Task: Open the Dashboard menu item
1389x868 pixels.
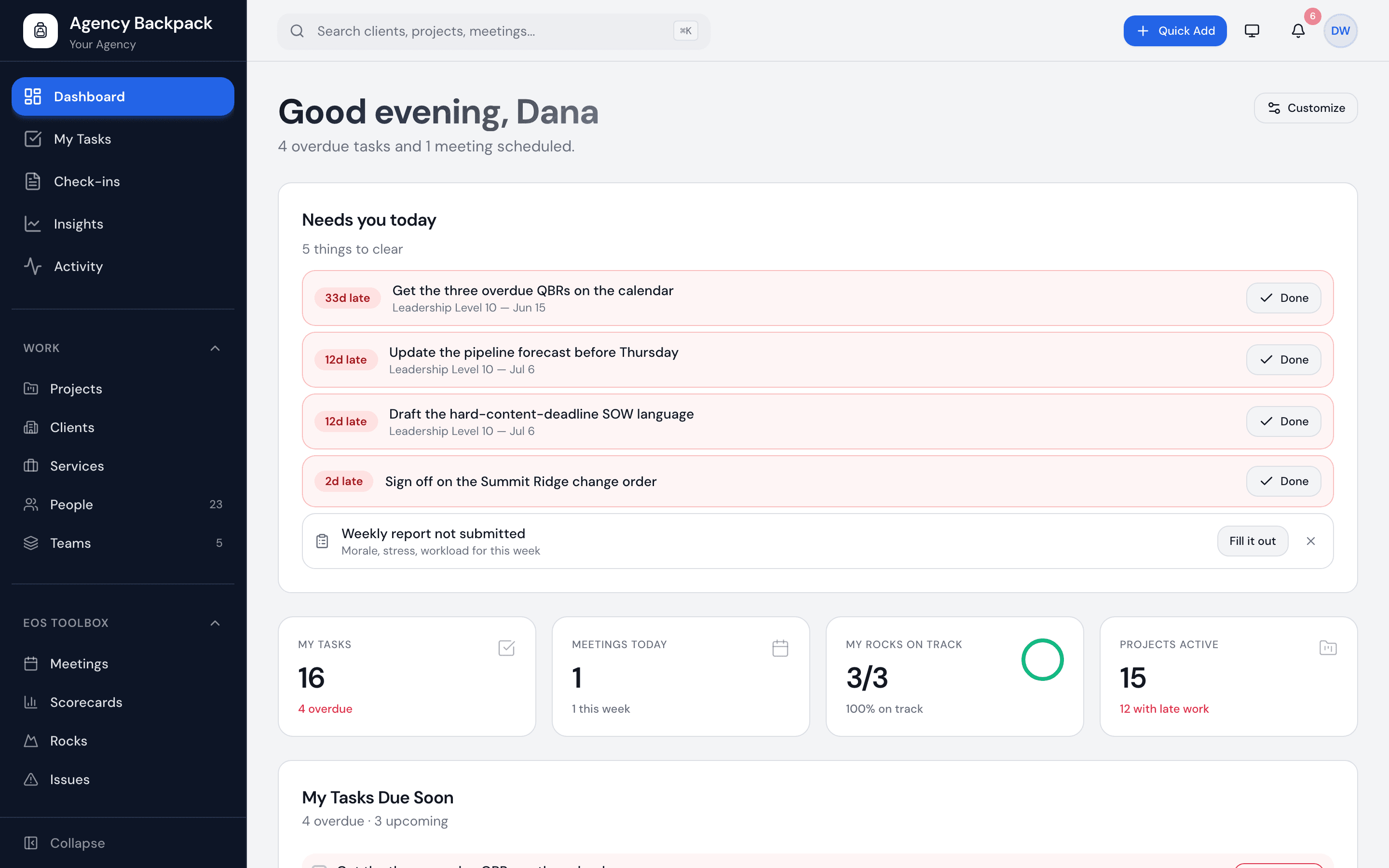Action: pos(123,96)
